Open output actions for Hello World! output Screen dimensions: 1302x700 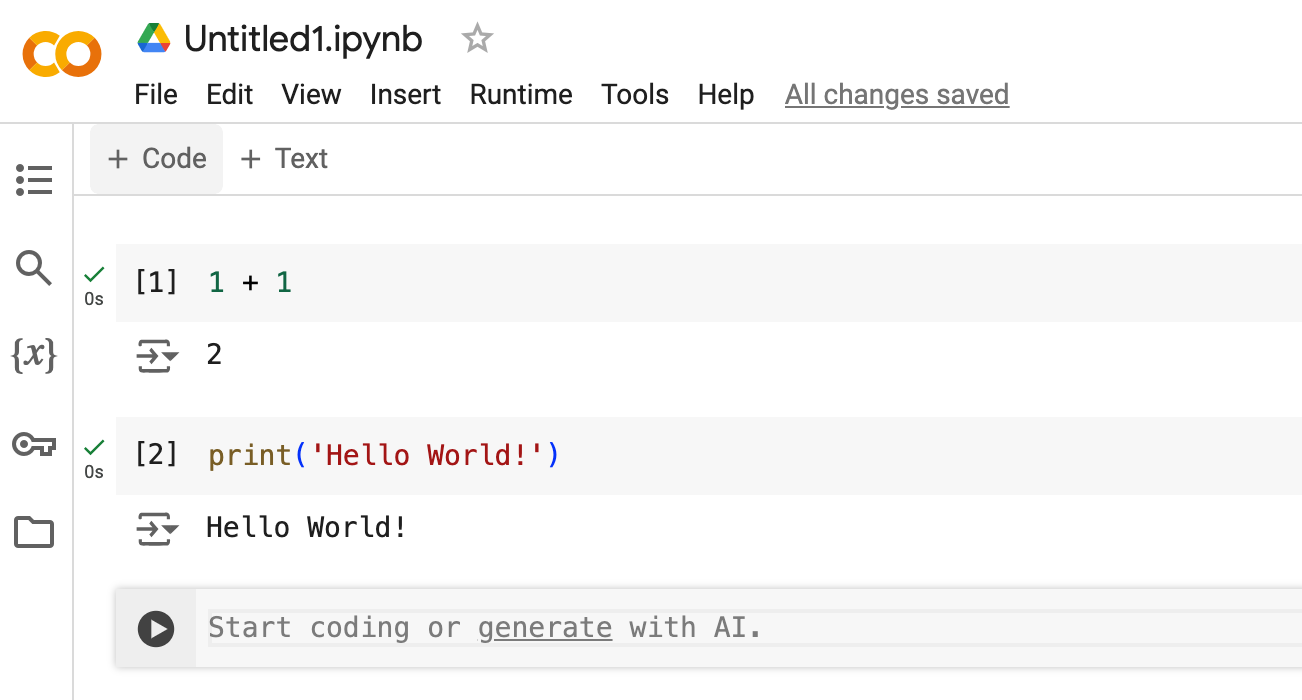click(x=157, y=529)
